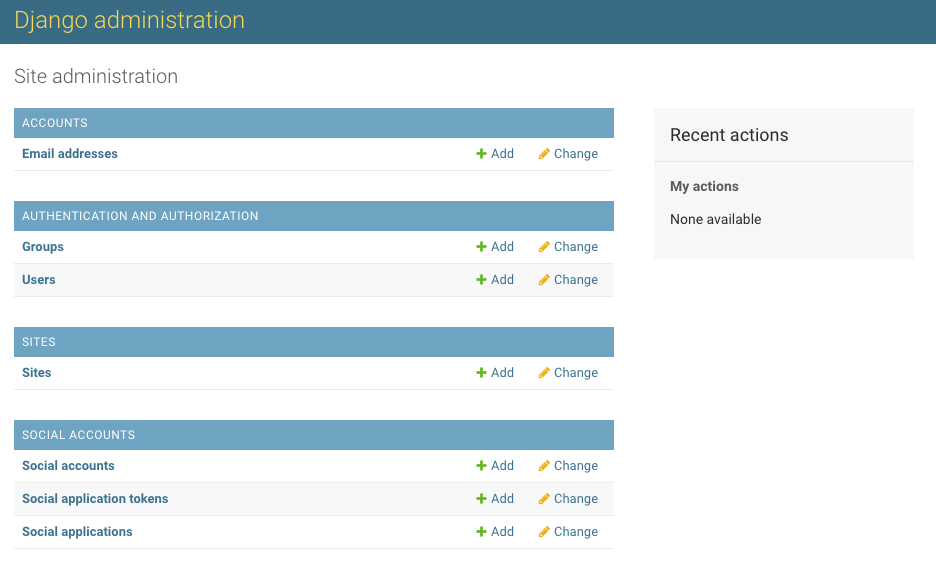Click the pencil icon in Social applications row
The width and height of the screenshot is (936, 582).
544,532
